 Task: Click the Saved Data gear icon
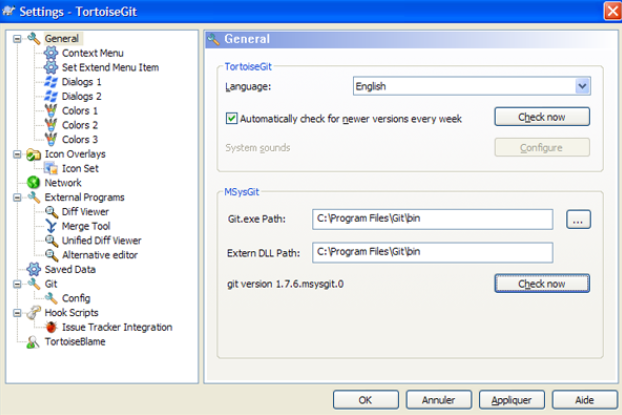[34, 269]
